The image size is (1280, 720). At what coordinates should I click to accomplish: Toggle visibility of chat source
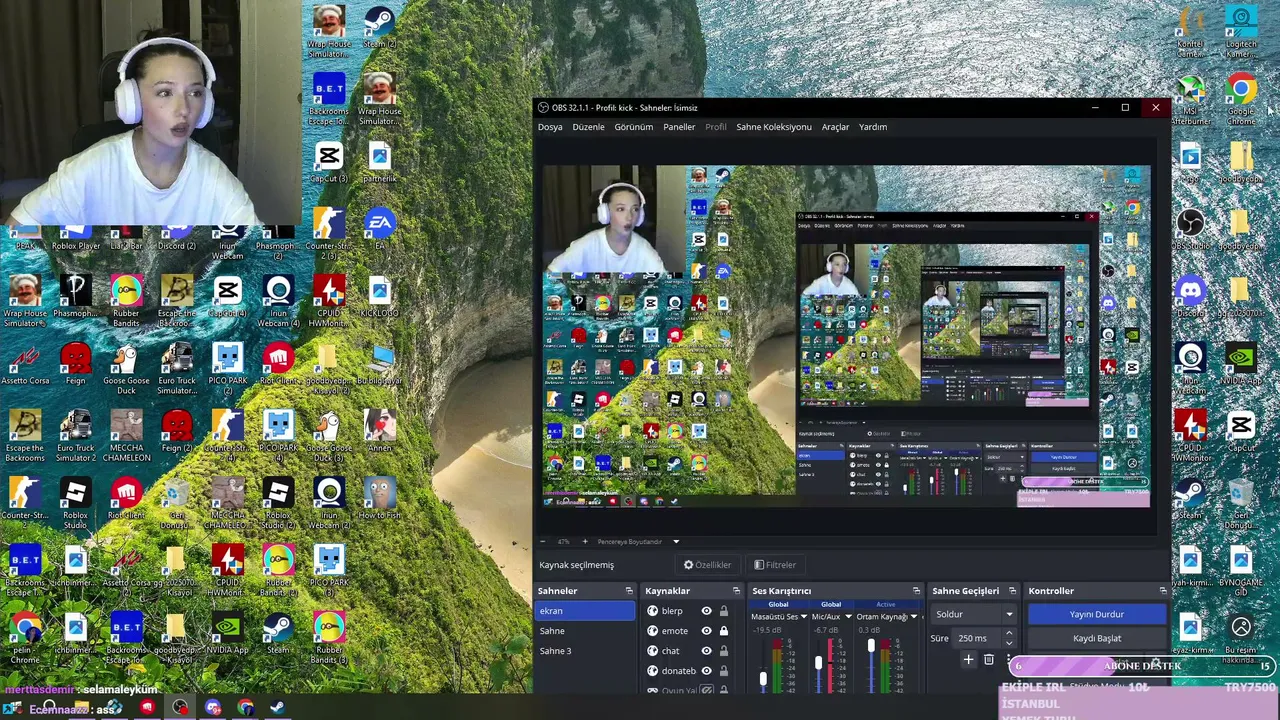[706, 651]
